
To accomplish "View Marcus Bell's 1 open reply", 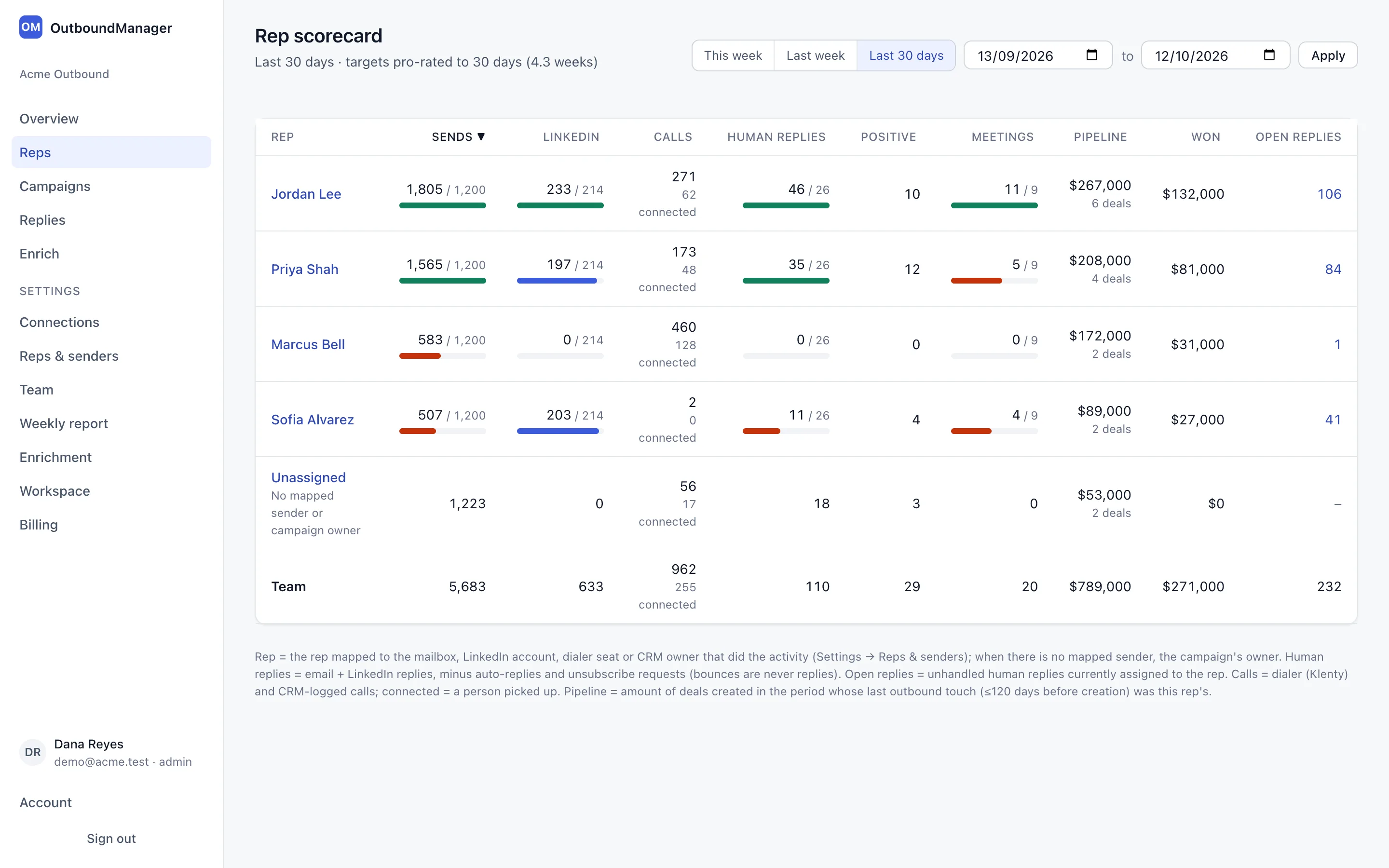I will [1337, 344].
